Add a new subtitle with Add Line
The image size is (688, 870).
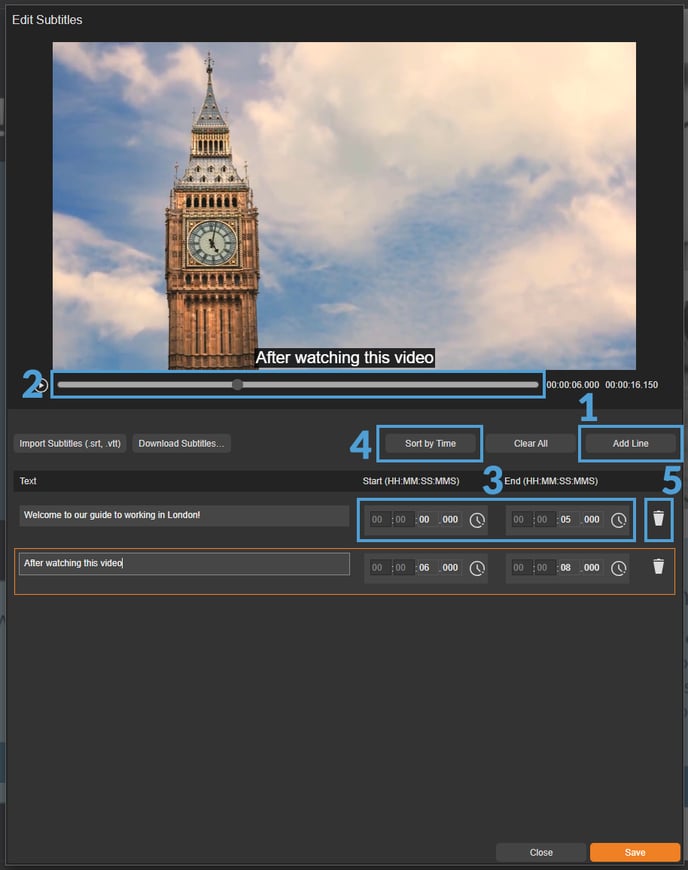(630, 443)
